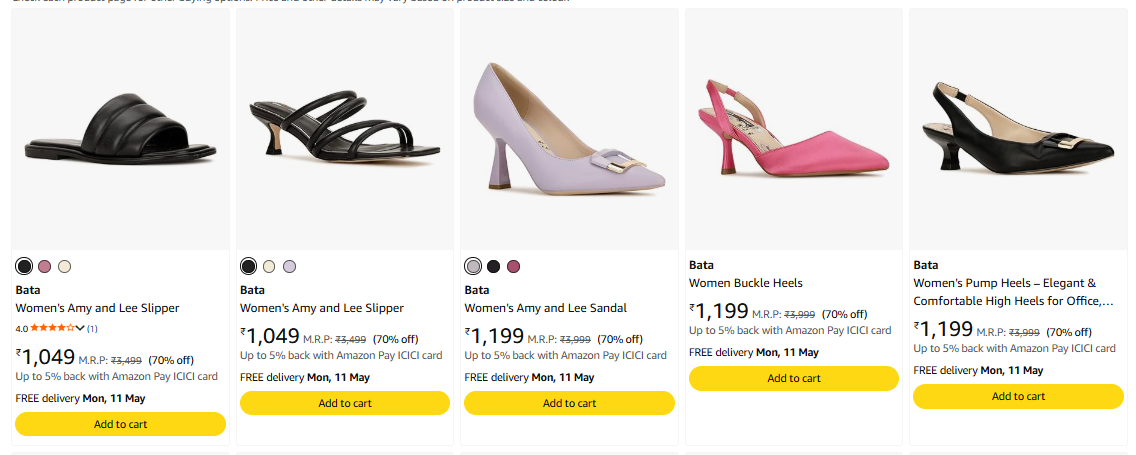Choose cream swatch on strappy heel slipper
Screen dimensions: 1136x455
tap(270, 267)
